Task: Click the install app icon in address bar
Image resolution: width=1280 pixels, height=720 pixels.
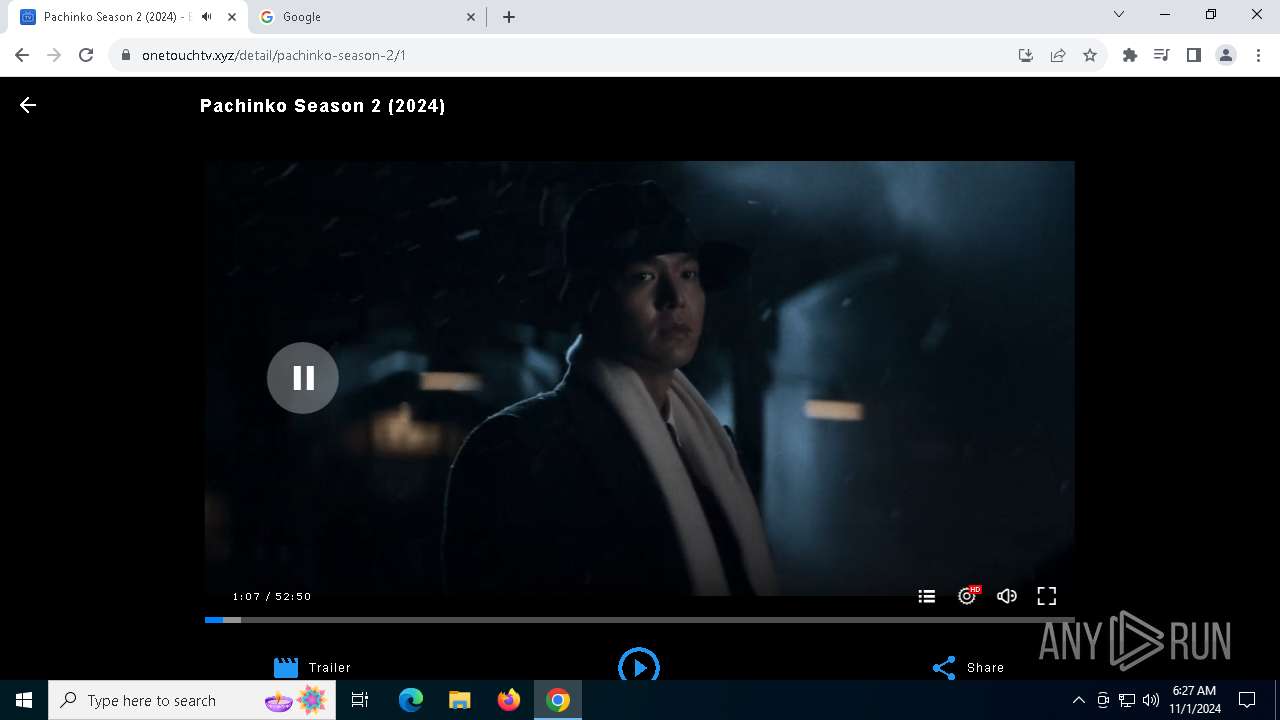Action: [x=1026, y=55]
